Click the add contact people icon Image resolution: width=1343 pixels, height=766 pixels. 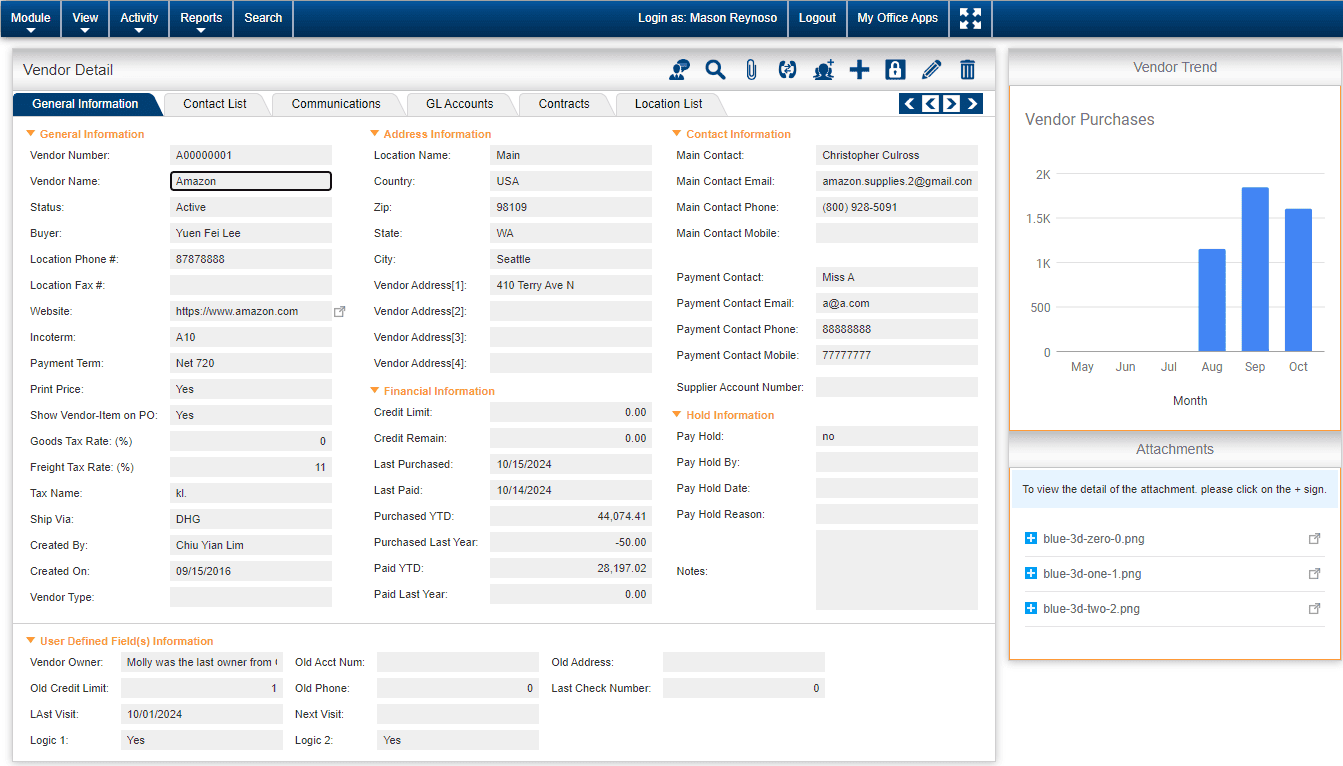[x=823, y=69]
